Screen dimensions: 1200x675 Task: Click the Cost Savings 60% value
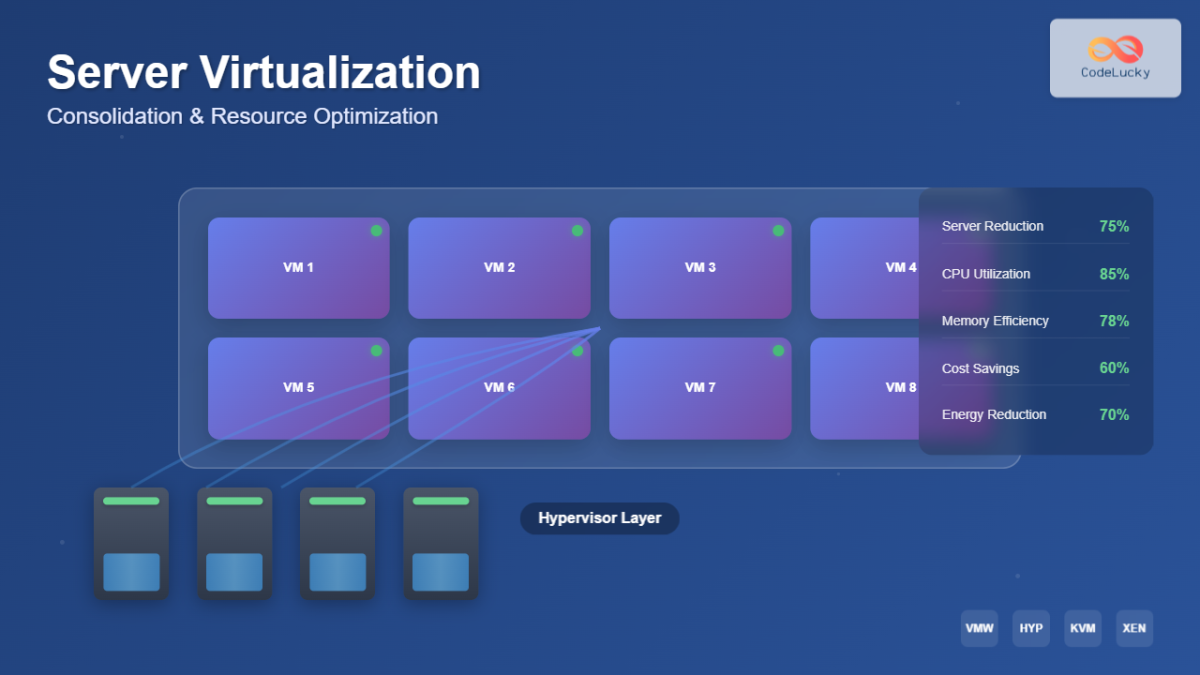1112,367
